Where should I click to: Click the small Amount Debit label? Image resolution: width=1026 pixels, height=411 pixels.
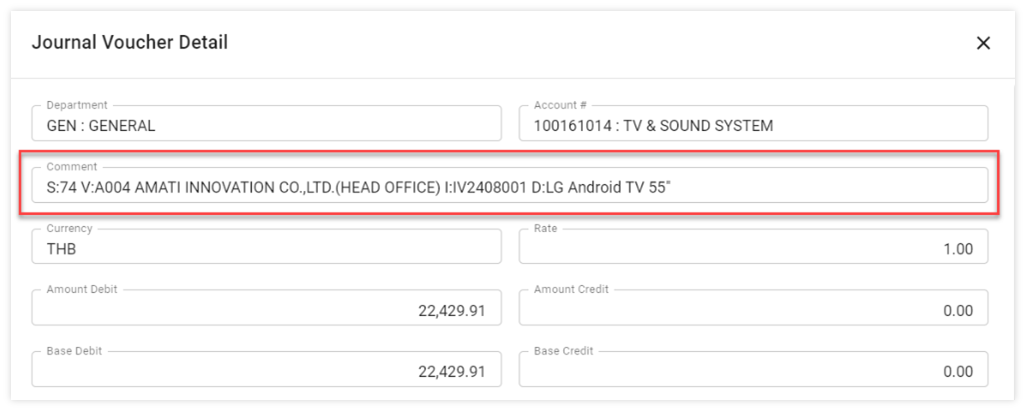click(x=82, y=290)
